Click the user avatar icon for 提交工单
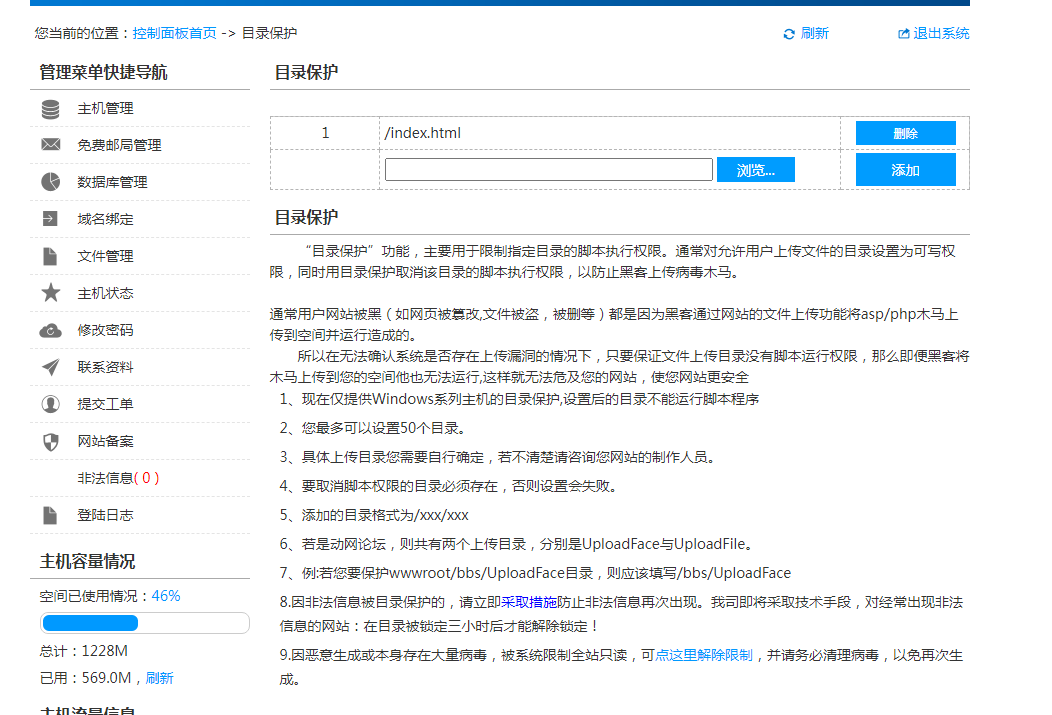 (50, 404)
